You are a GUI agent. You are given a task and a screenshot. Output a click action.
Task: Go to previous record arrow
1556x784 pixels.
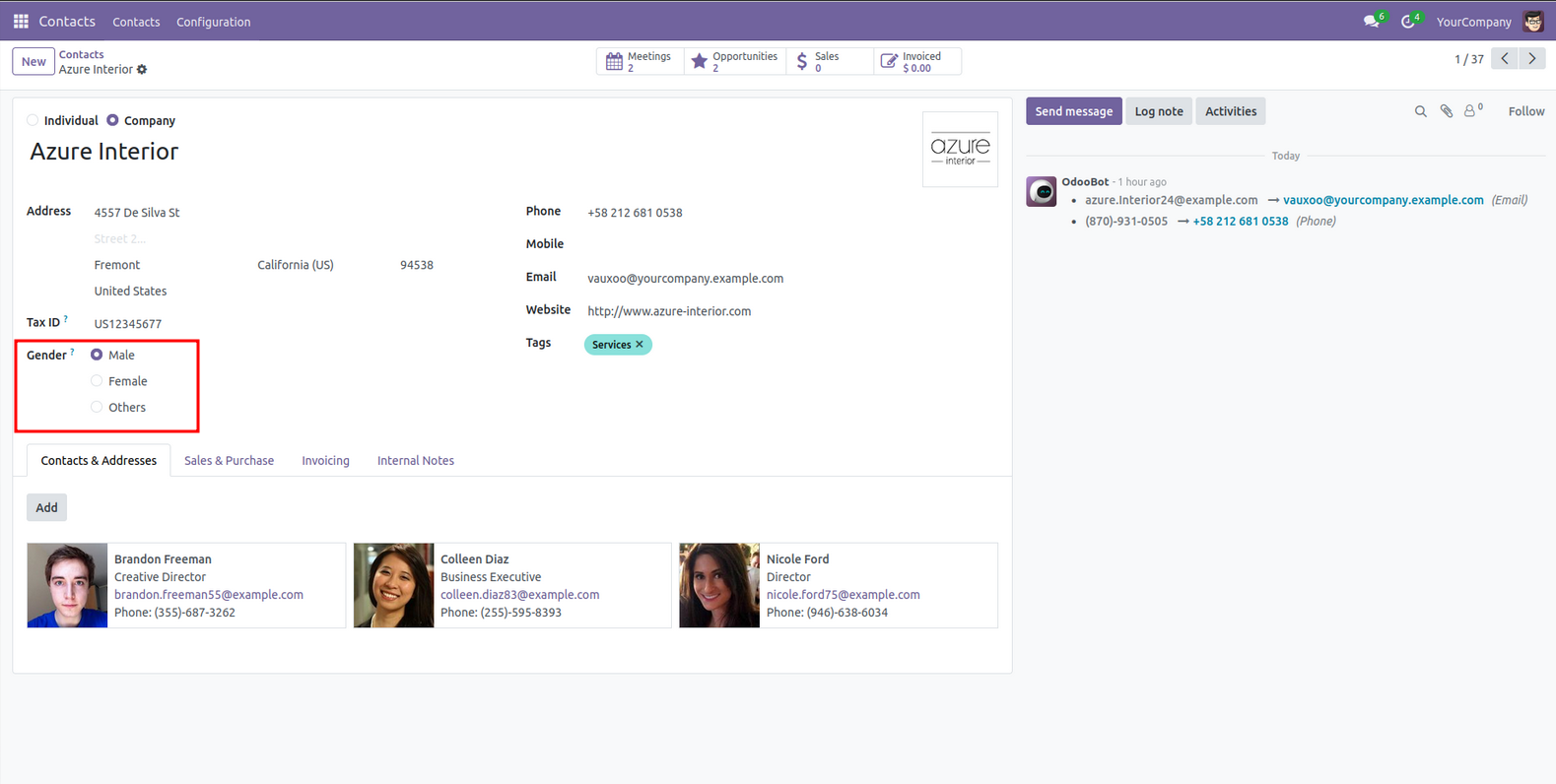[1505, 59]
